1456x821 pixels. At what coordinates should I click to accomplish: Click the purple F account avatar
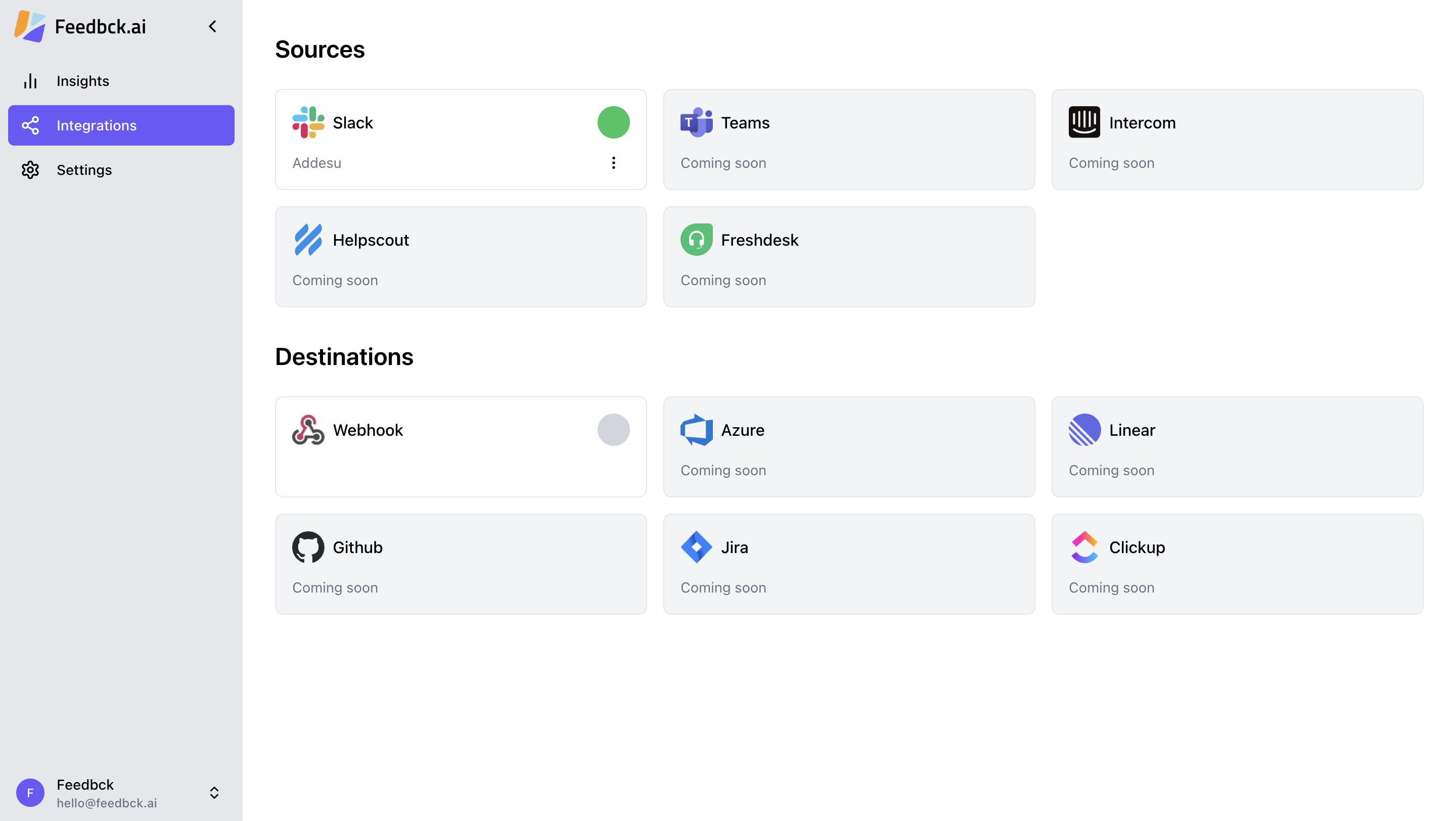tap(30, 793)
